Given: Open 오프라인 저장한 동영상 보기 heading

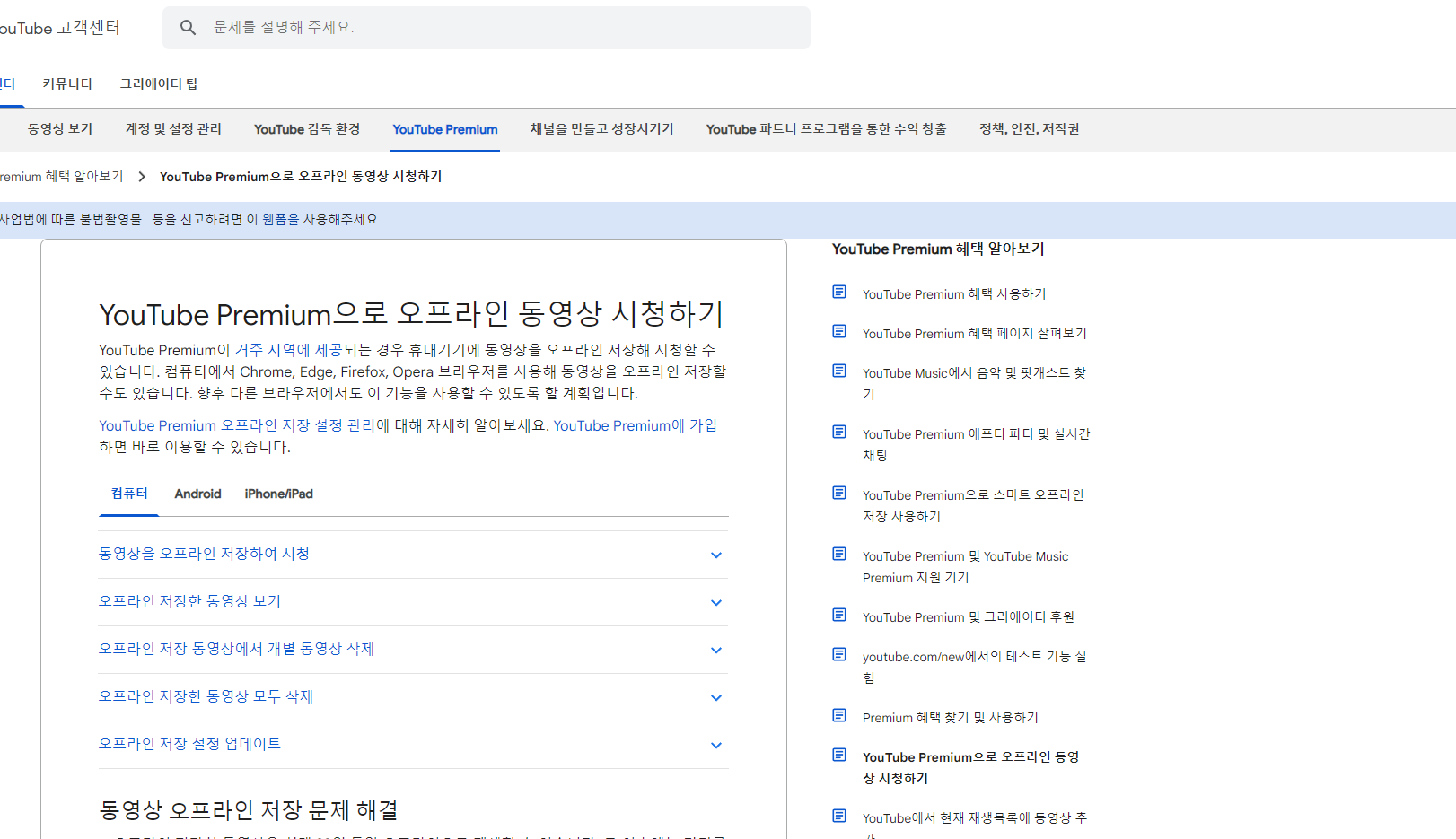Looking at the screenshot, I should (189, 601).
